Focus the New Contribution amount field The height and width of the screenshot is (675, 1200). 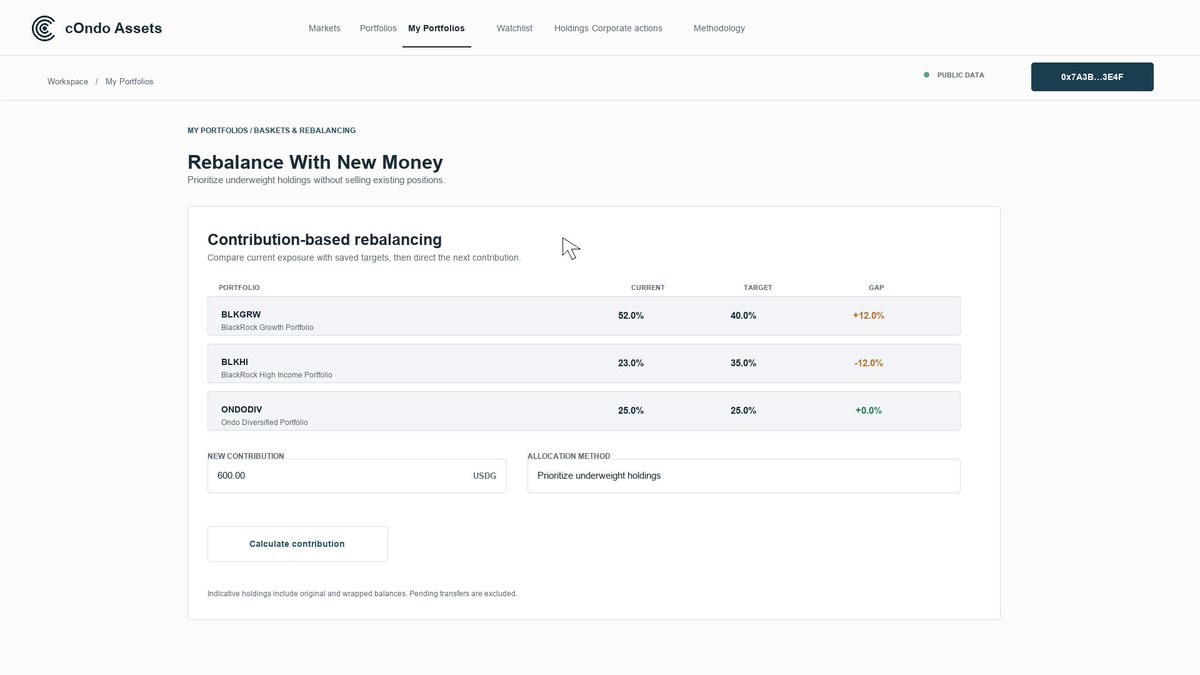pyautogui.click(x=357, y=476)
